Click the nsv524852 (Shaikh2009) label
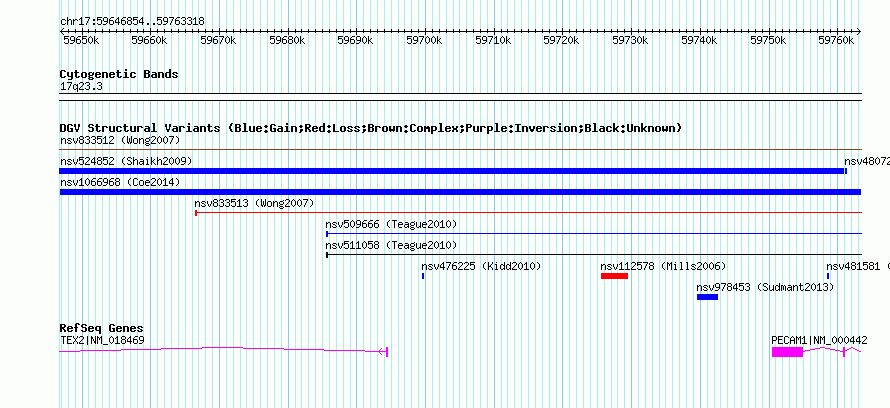 click(x=126, y=161)
